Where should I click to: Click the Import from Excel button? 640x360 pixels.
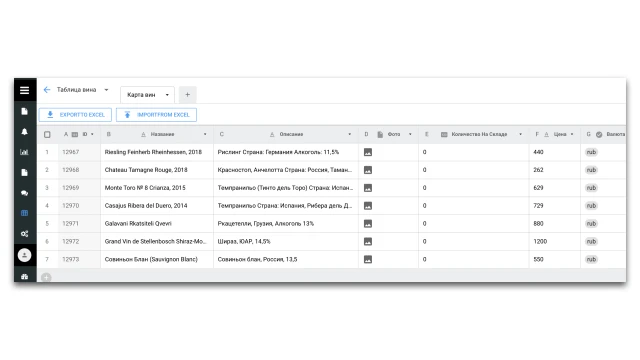[156, 115]
